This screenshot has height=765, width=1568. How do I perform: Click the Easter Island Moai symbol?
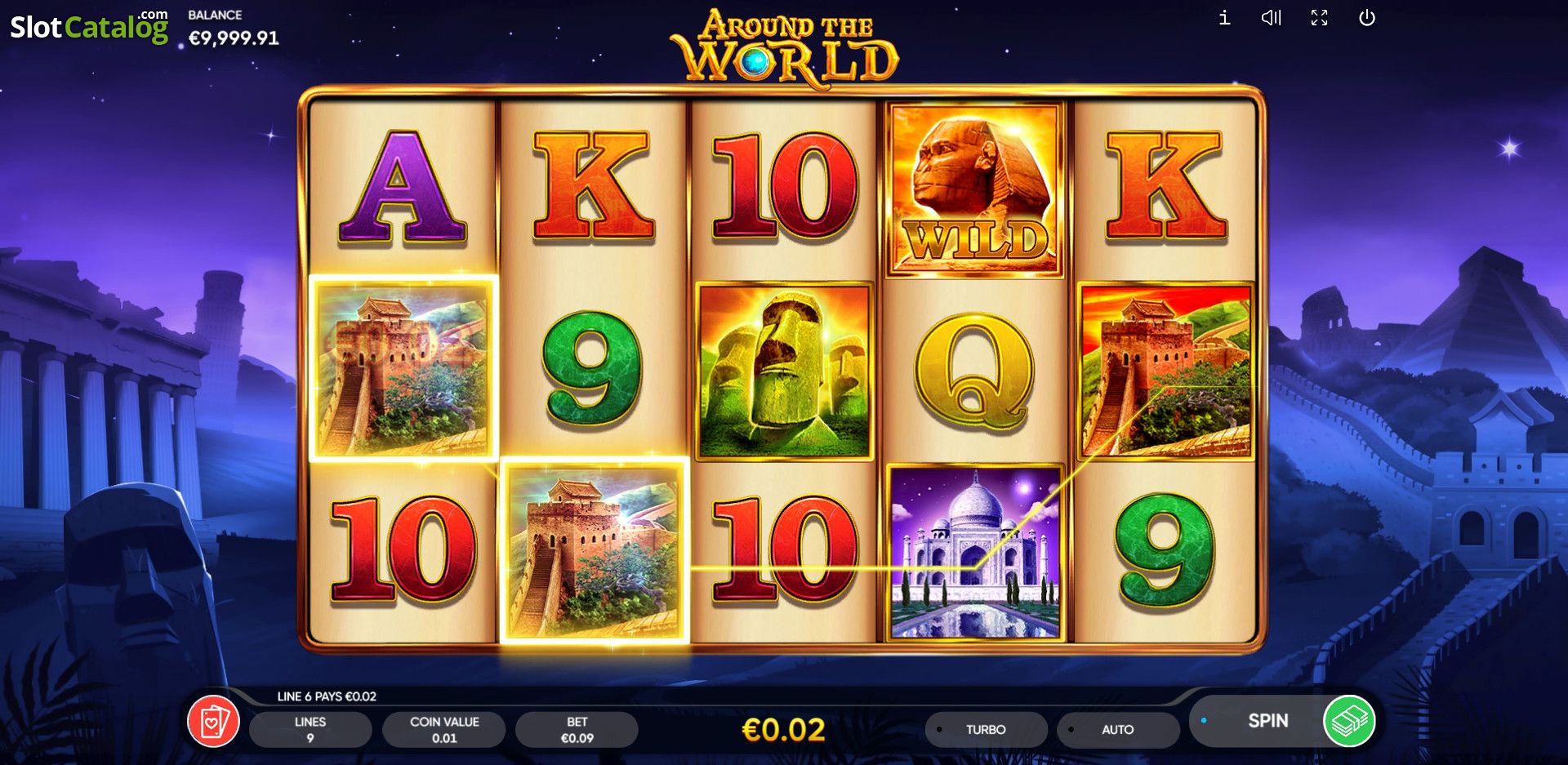point(784,371)
